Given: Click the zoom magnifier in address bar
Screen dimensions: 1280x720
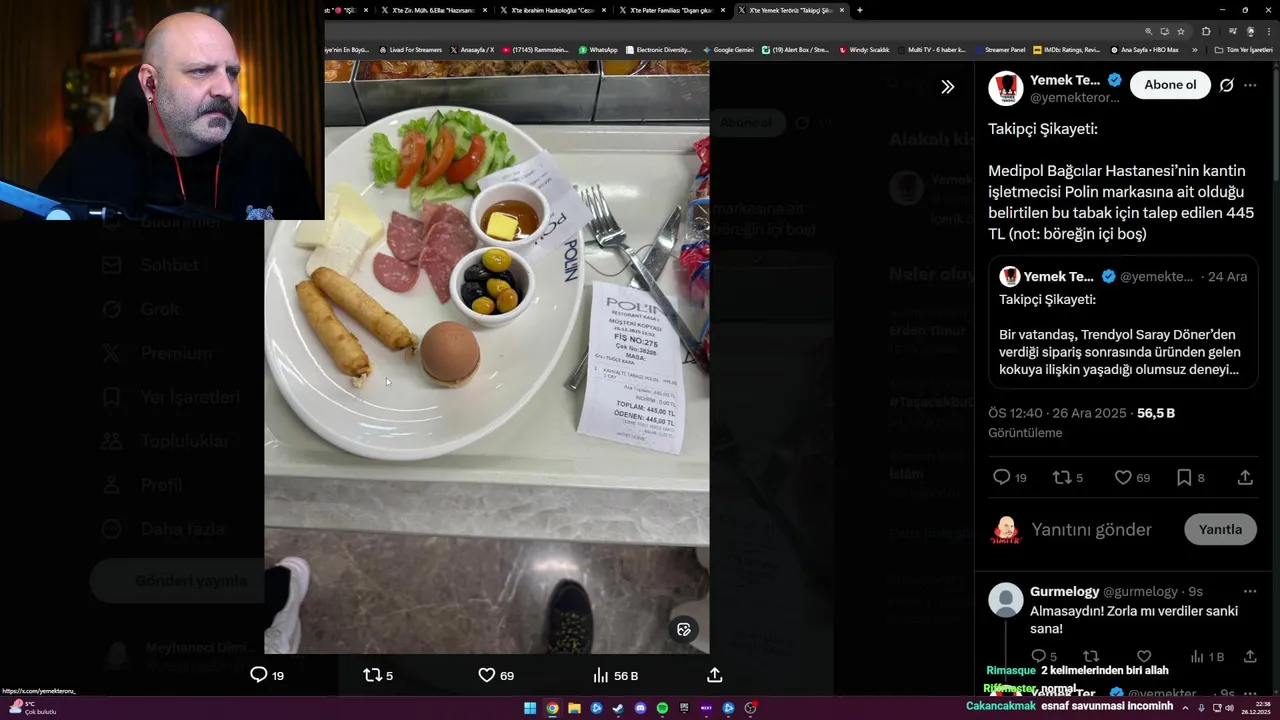Looking at the screenshot, I should 1148,31.
